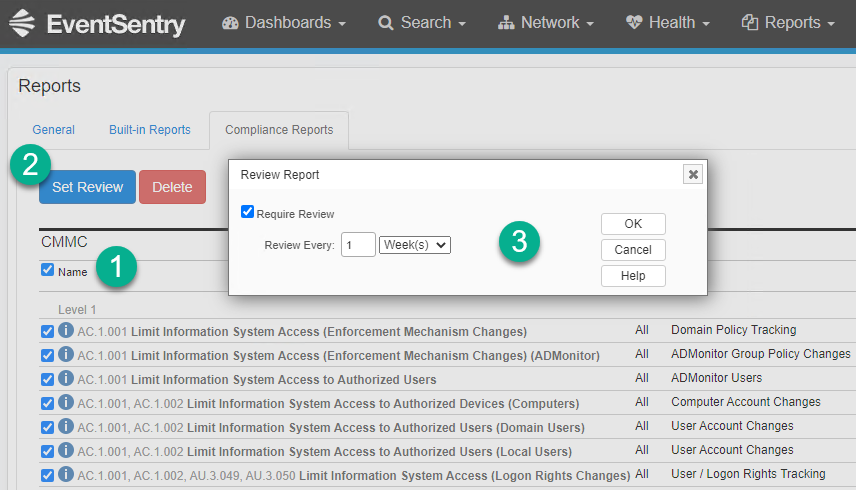This screenshot has height=490, width=856.
Task: Click the EventSentry brand name
Action: tap(116, 24)
